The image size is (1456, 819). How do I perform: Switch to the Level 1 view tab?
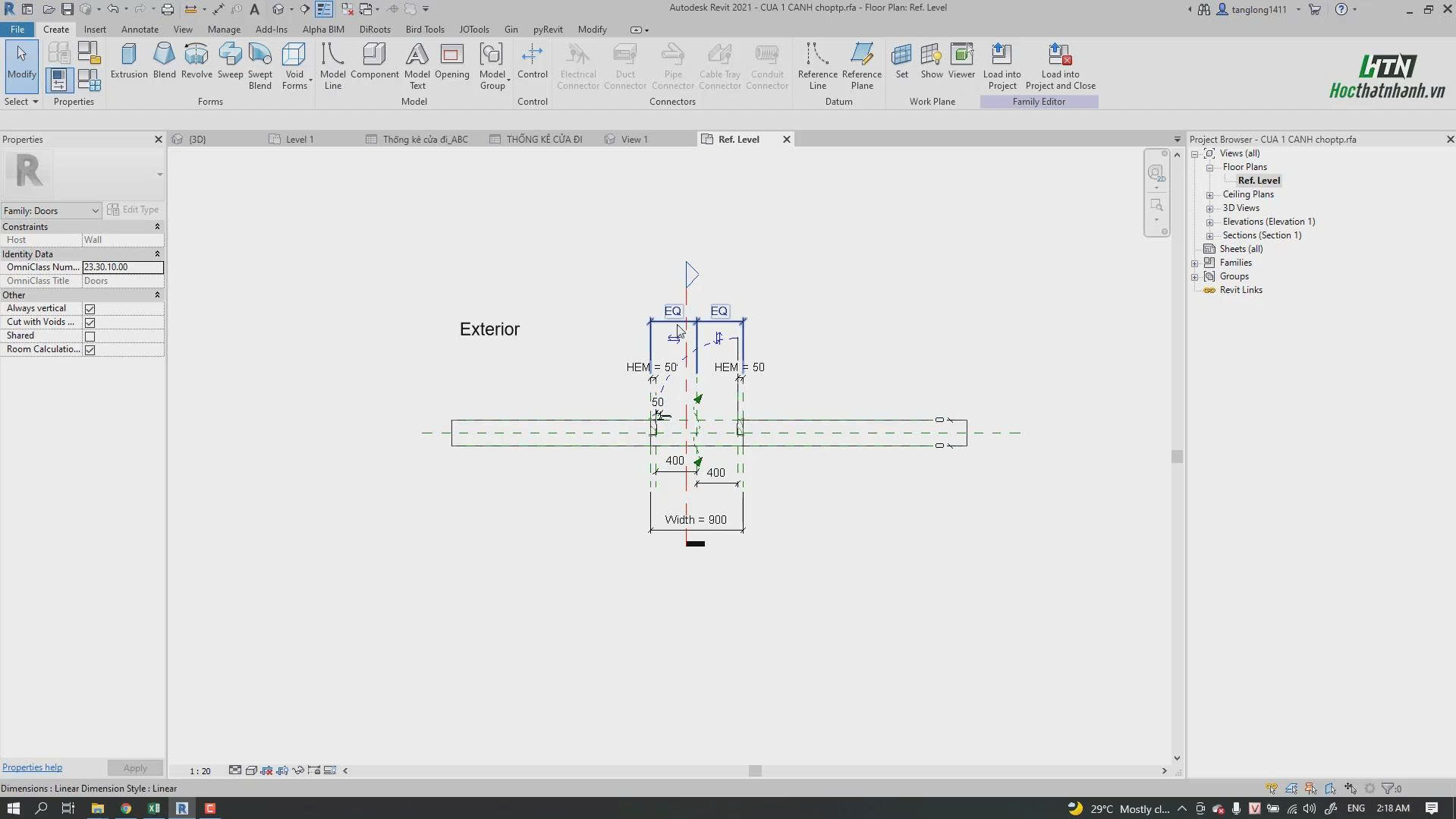pos(300,140)
